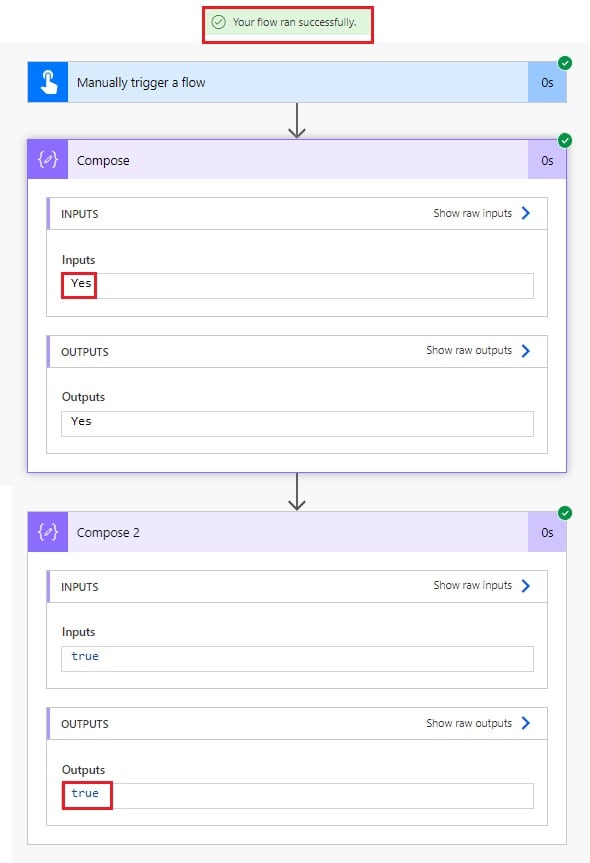Click the manual trigger hand icon
Image resolution: width=590 pixels, height=863 pixels.
tap(48, 82)
